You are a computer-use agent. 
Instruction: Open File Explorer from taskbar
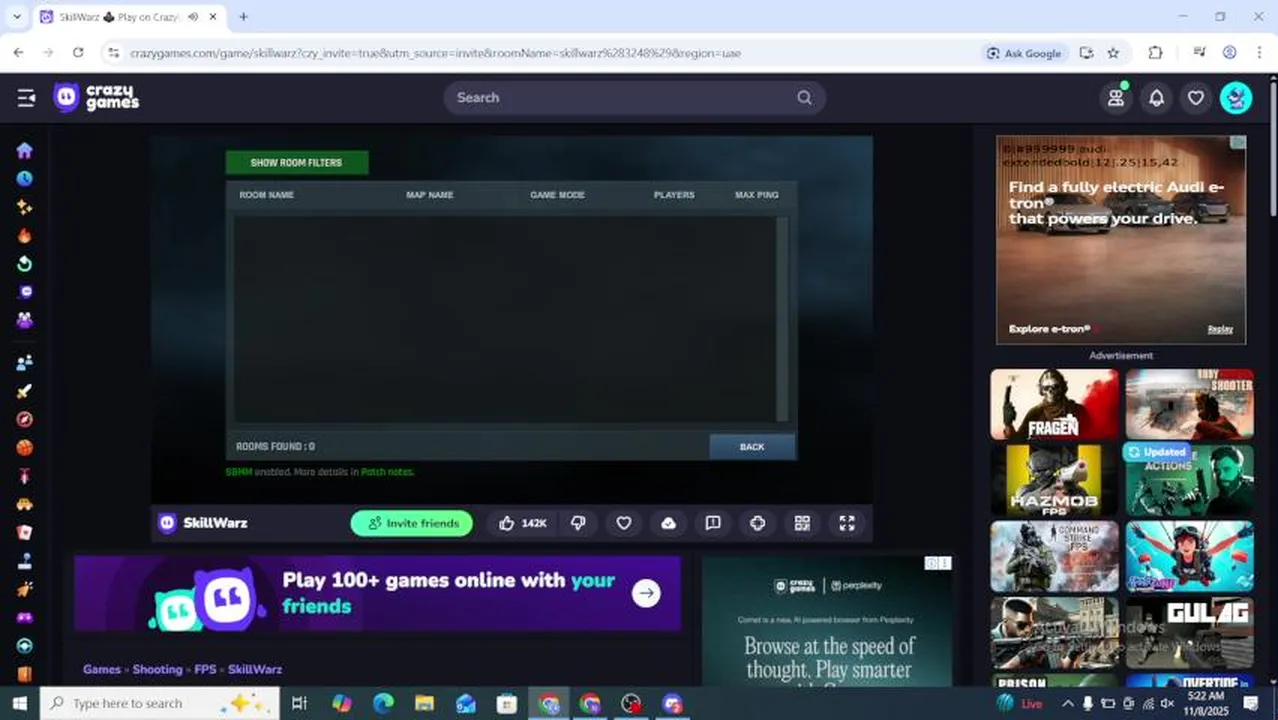click(424, 703)
